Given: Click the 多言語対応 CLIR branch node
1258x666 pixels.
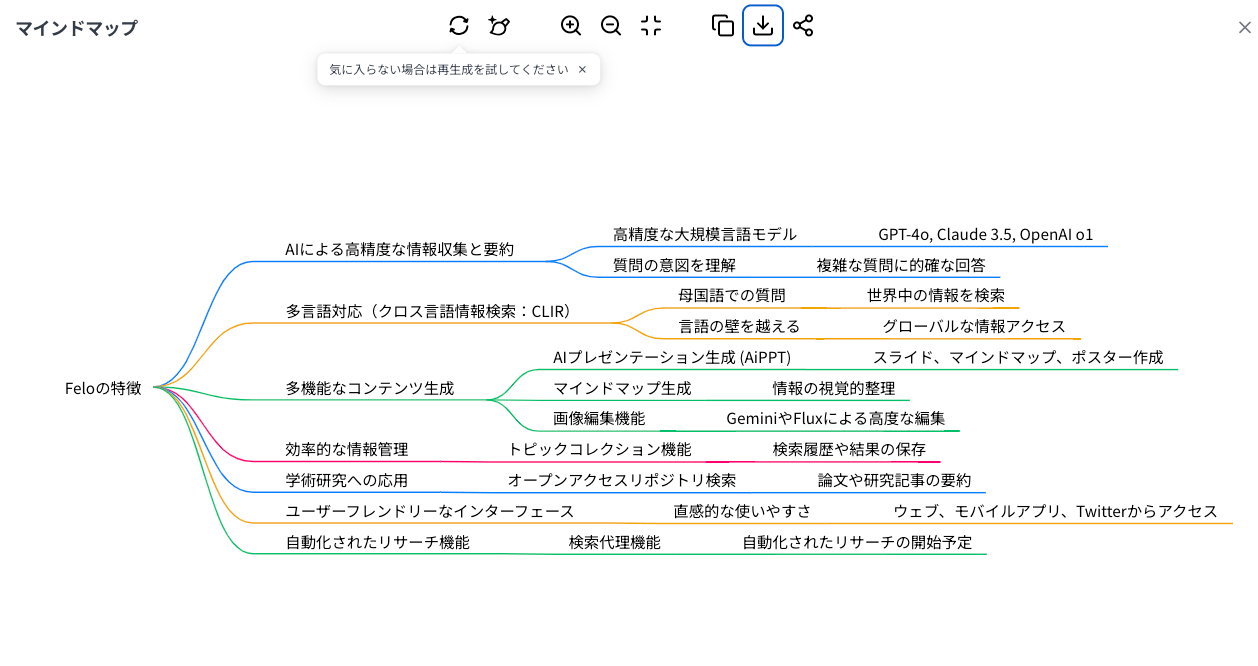Looking at the screenshot, I should coord(430,311).
